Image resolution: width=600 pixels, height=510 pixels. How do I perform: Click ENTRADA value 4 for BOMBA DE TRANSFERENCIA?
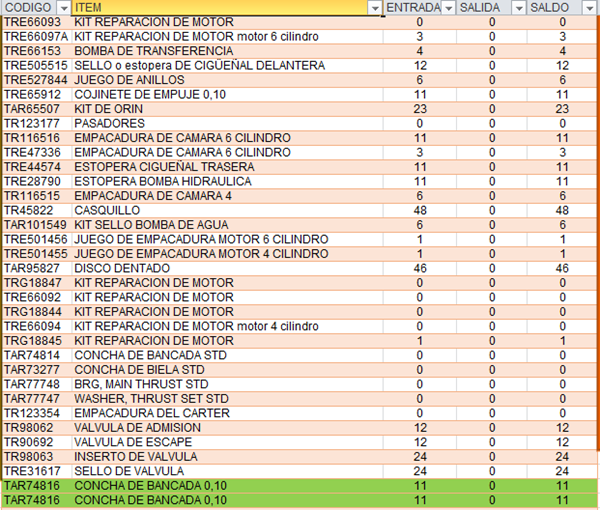pos(420,51)
